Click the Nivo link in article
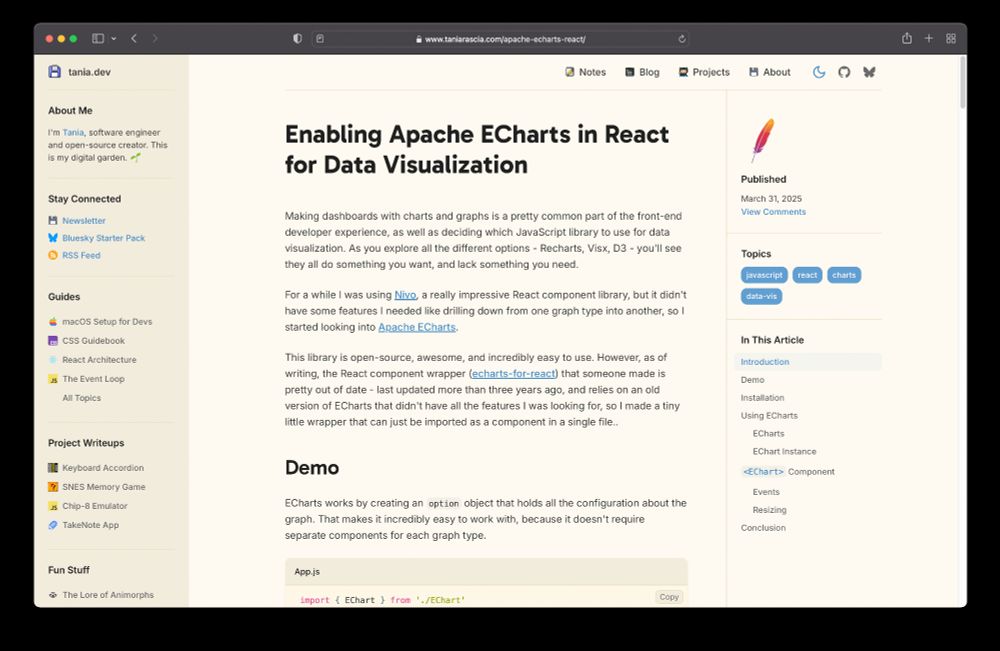 (x=405, y=295)
